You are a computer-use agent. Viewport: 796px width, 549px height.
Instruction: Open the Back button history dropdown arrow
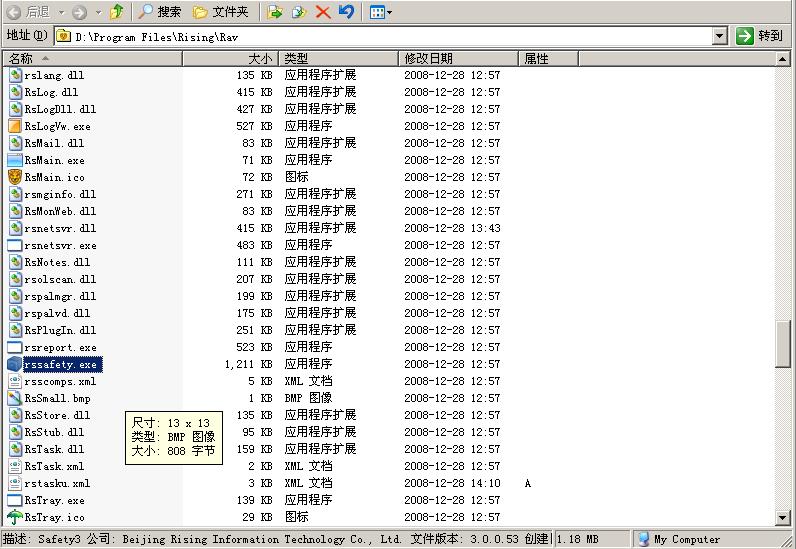[61, 12]
